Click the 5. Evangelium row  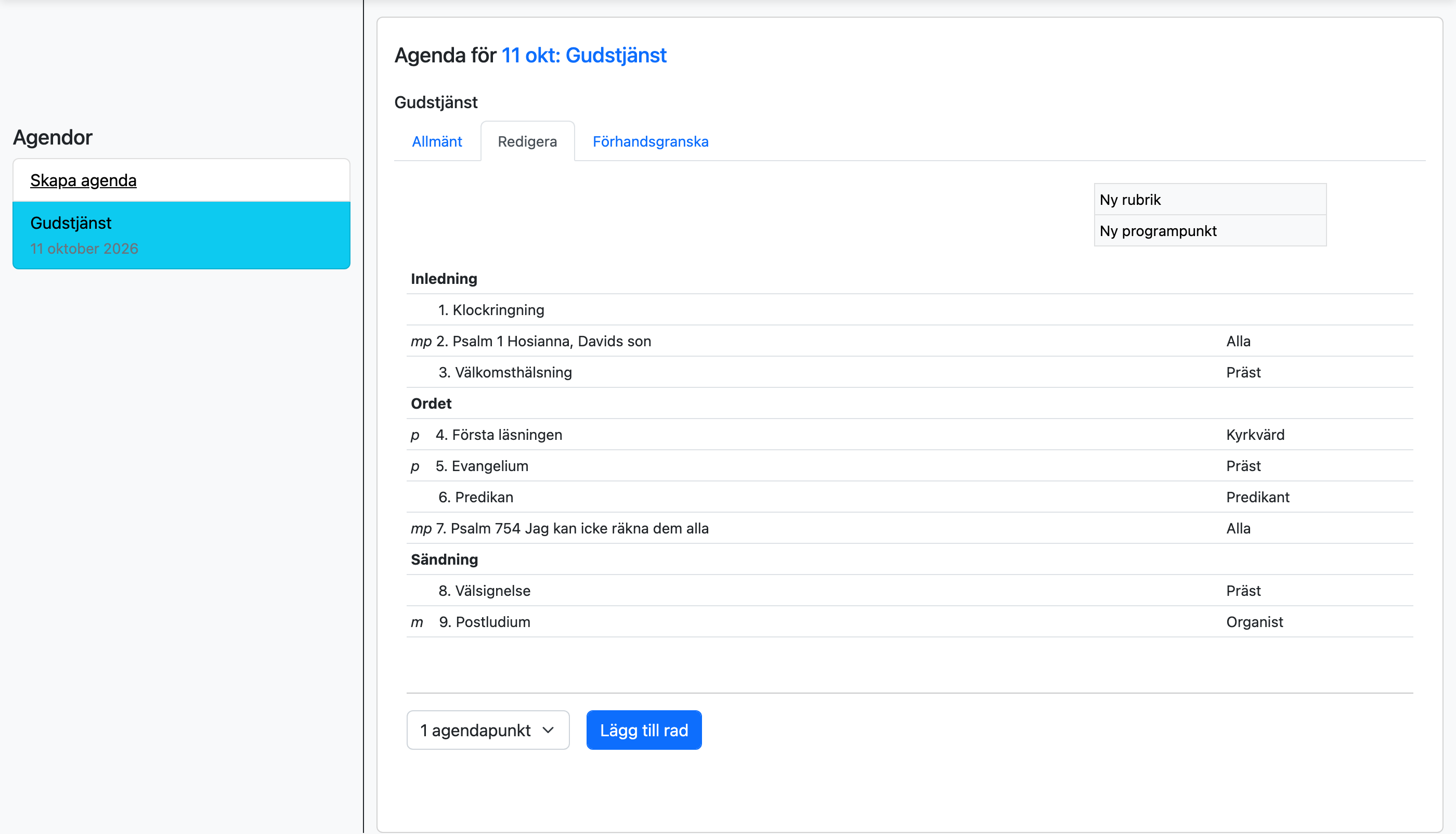point(909,466)
